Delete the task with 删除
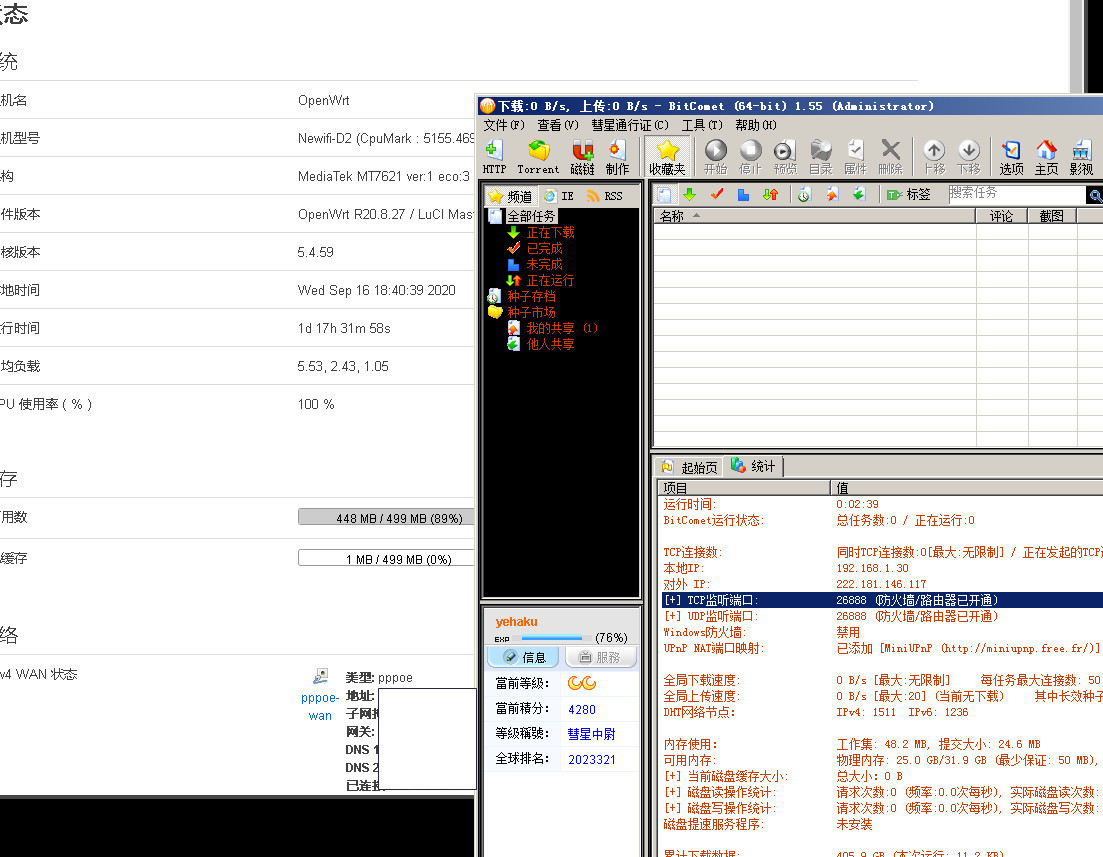Screen dimensions: 1103x857 891,156
